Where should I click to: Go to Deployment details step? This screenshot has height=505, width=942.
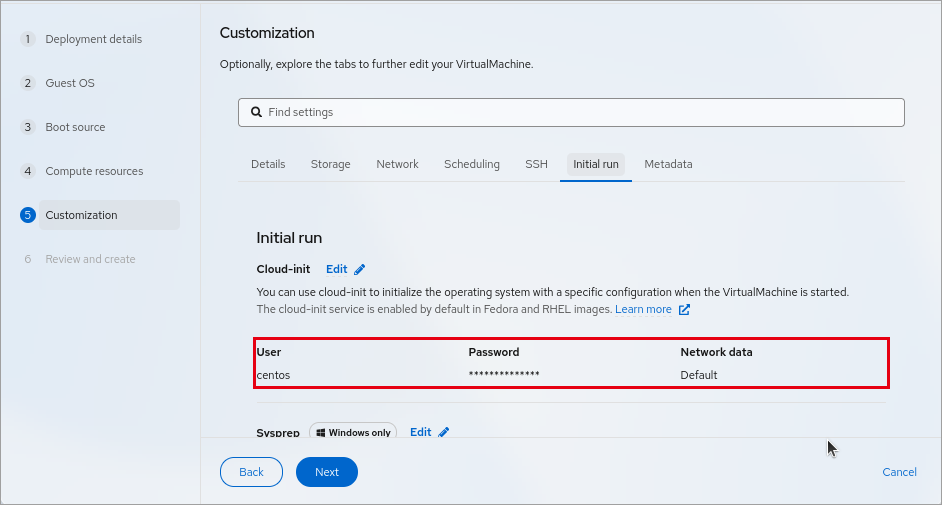[94, 39]
